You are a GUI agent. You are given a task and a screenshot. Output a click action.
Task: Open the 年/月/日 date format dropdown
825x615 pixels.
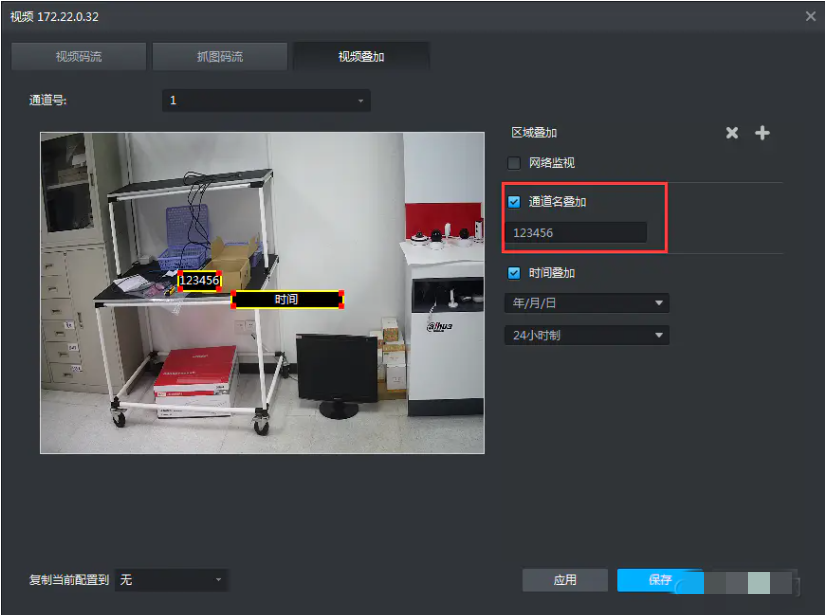click(586, 303)
